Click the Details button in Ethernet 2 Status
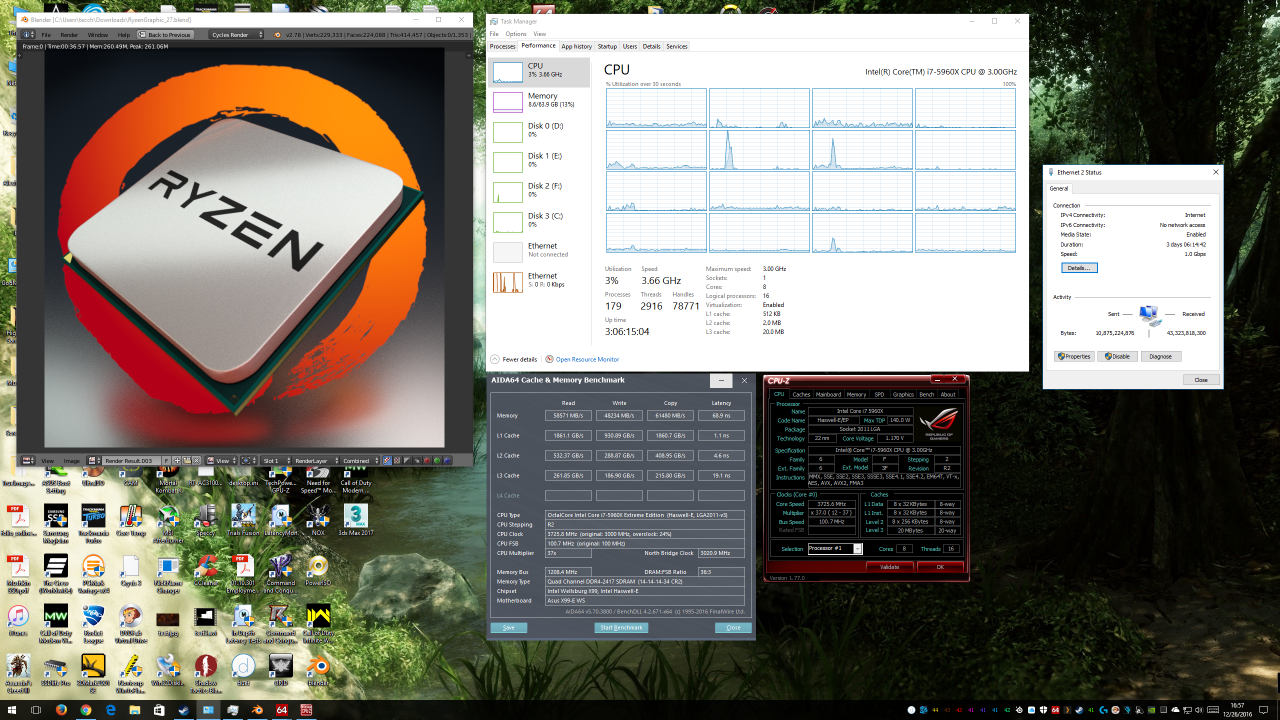The width and height of the screenshot is (1280, 720). 1079,268
